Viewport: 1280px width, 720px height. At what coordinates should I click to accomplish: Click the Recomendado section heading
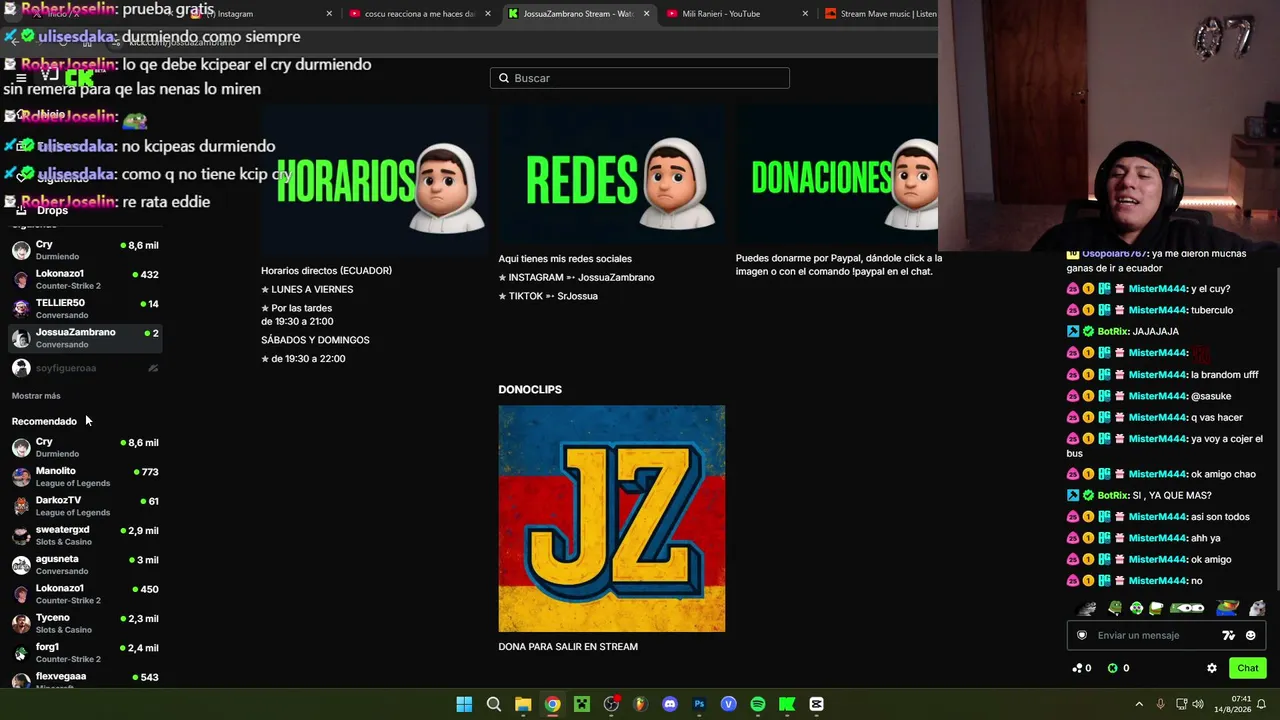click(x=44, y=422)
